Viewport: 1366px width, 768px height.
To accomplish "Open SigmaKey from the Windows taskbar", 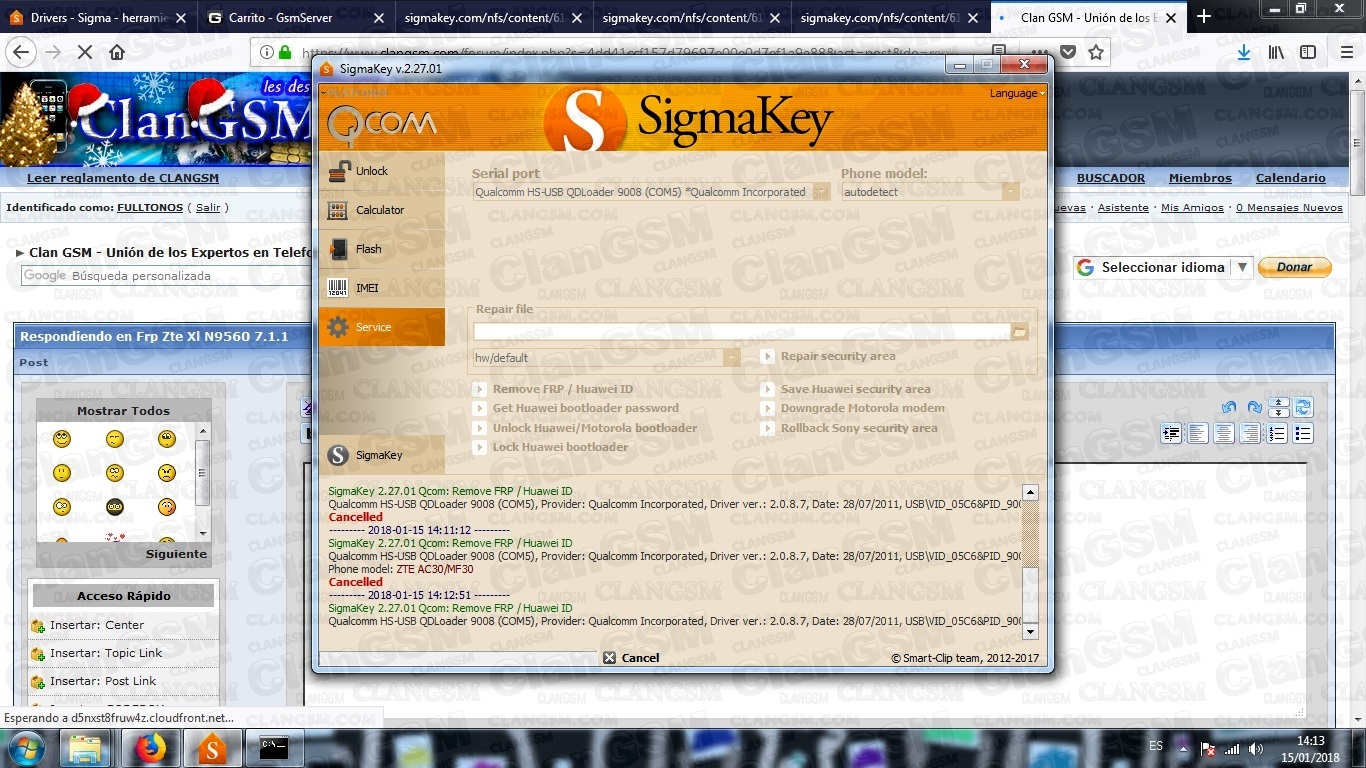I will pos(213,747).
